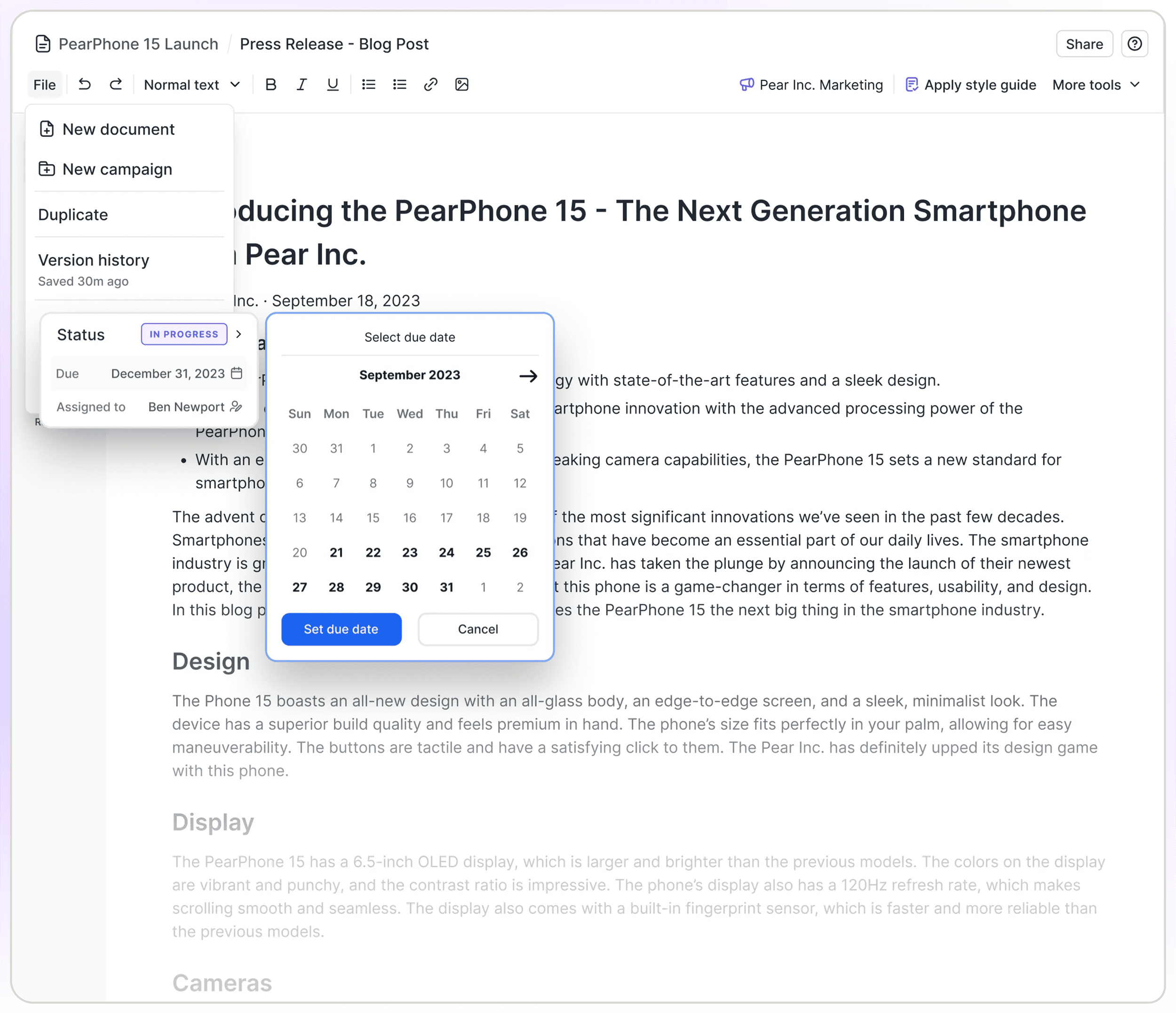Click the Set due date button
The width and height of the screenshot is (1176, 1013).
[340, 629]
